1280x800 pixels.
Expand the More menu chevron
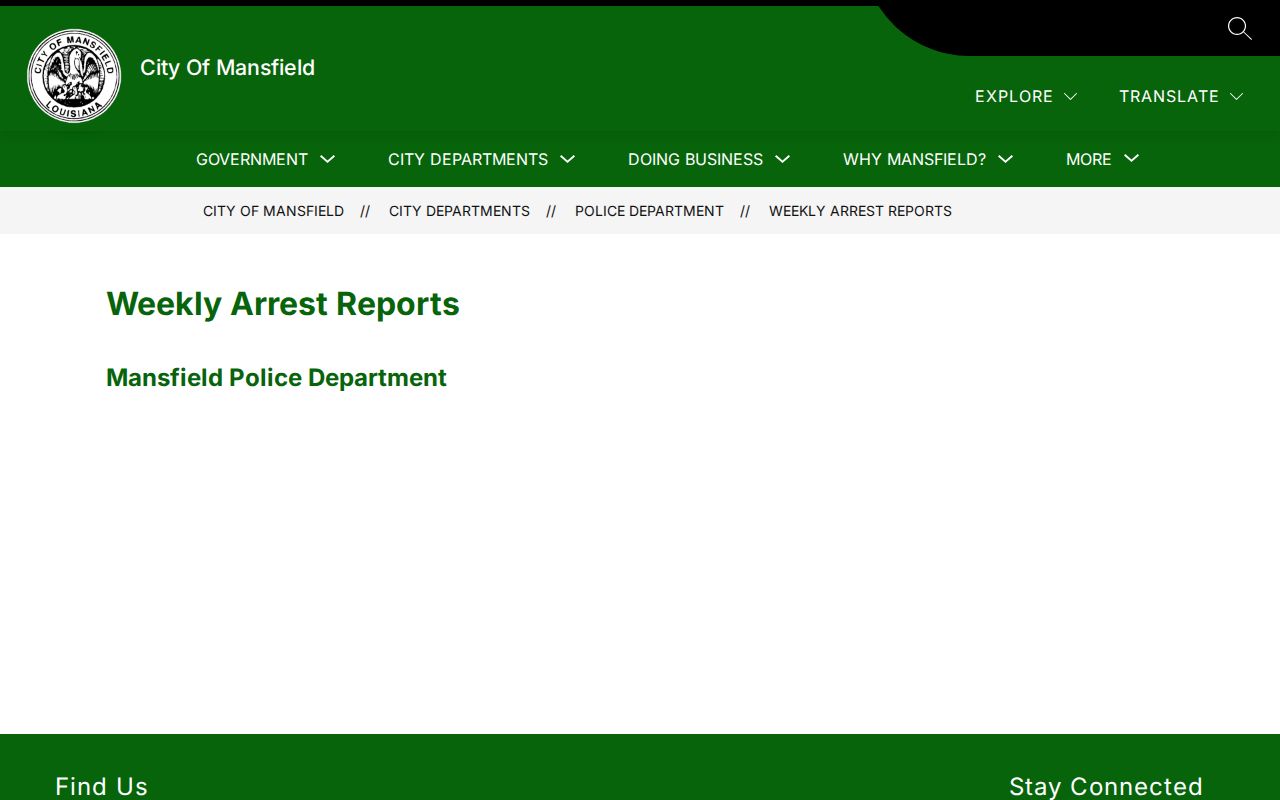[1132, 159]
